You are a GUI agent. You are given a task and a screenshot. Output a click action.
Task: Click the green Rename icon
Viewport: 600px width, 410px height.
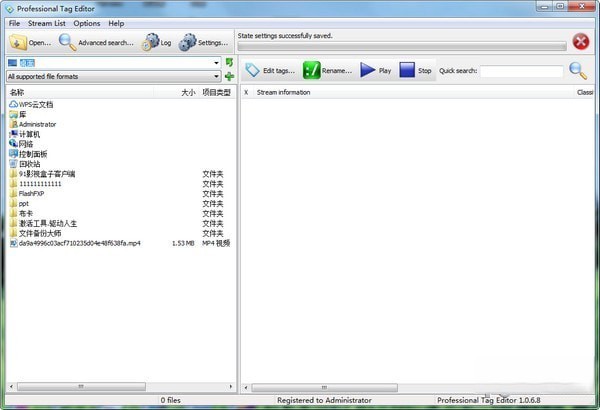312,70
